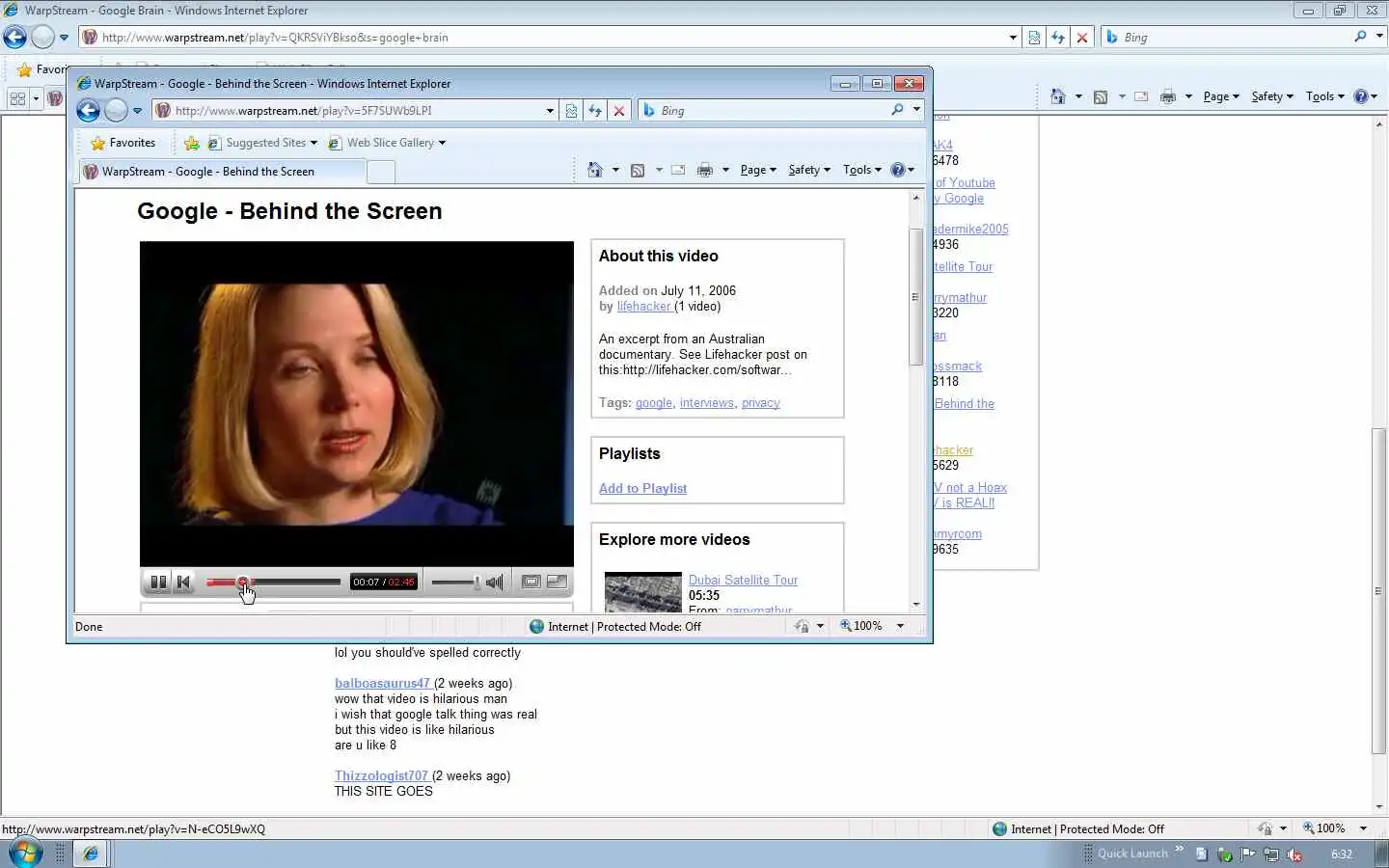Click the Windows Start button
1389x868 pixels.
(x=24, y=853)
